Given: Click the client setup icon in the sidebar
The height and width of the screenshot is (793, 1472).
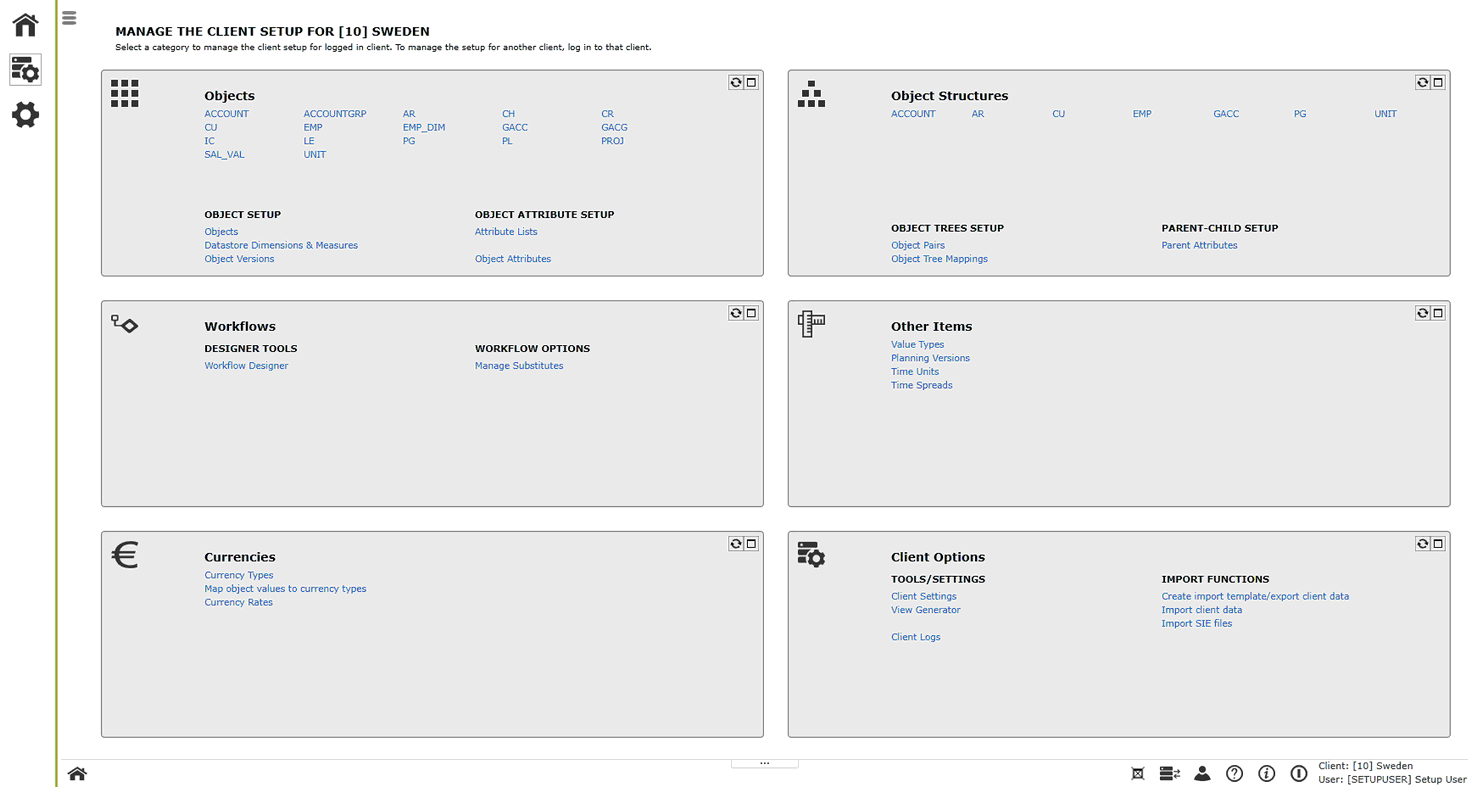Looking at the screenshot, I should click(24, 69).
